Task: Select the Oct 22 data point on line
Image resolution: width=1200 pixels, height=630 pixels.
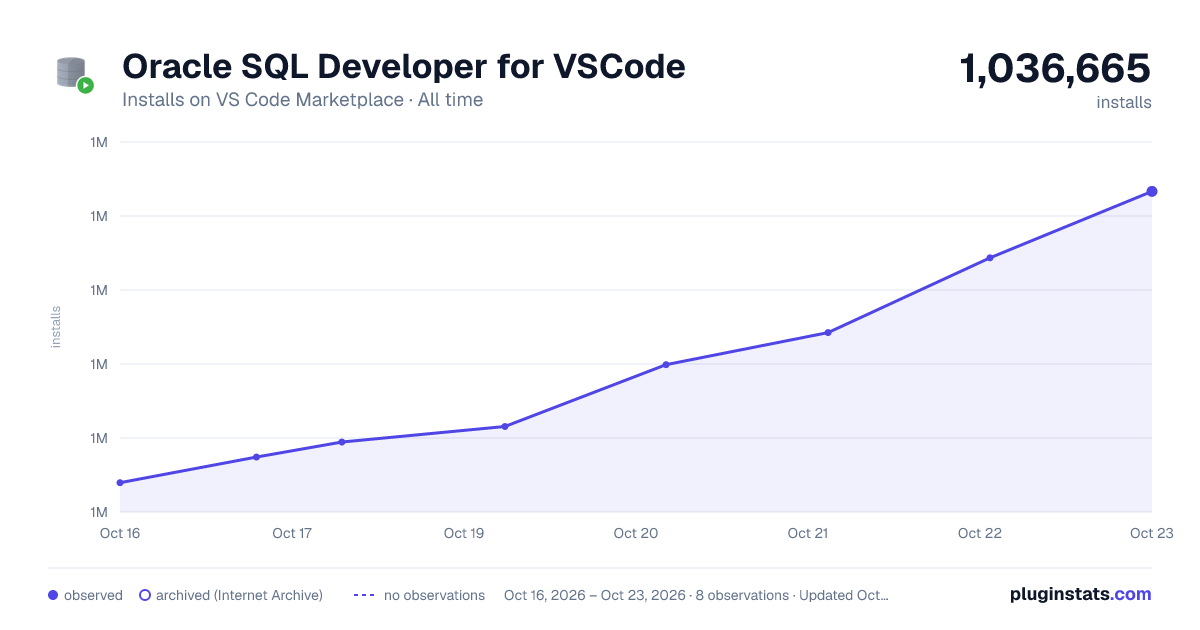Action: point(990,258)
